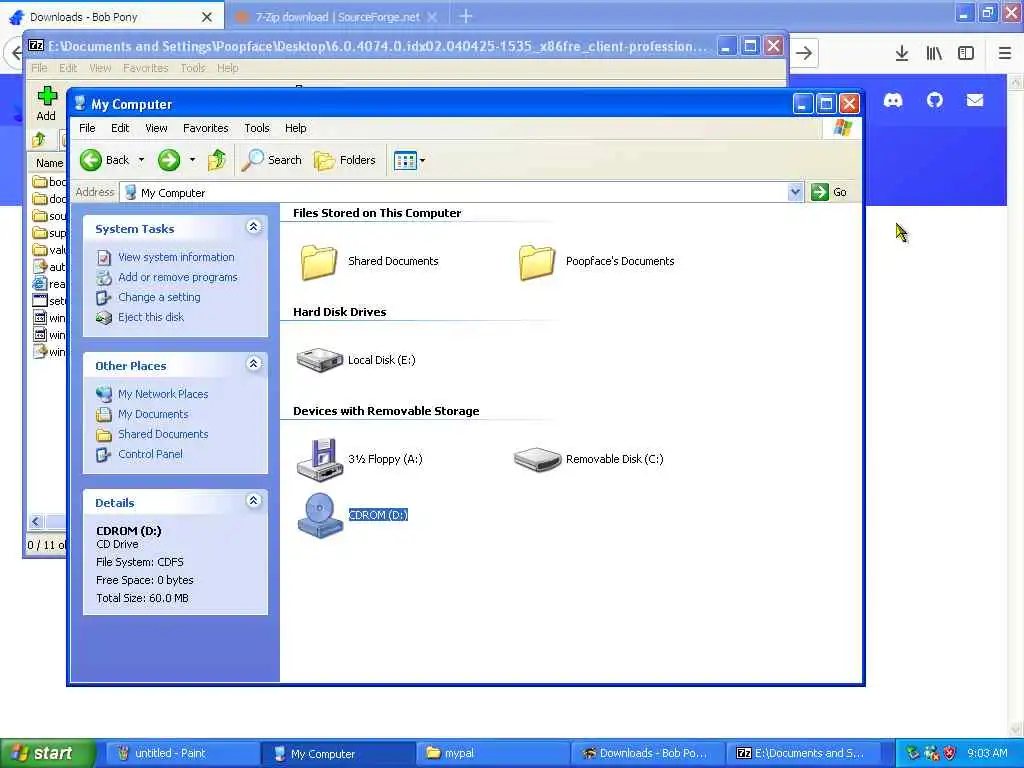Close the Downloads - Bob Pony tab
Screen dimensions: 1024x768
(x=206, y=17)
